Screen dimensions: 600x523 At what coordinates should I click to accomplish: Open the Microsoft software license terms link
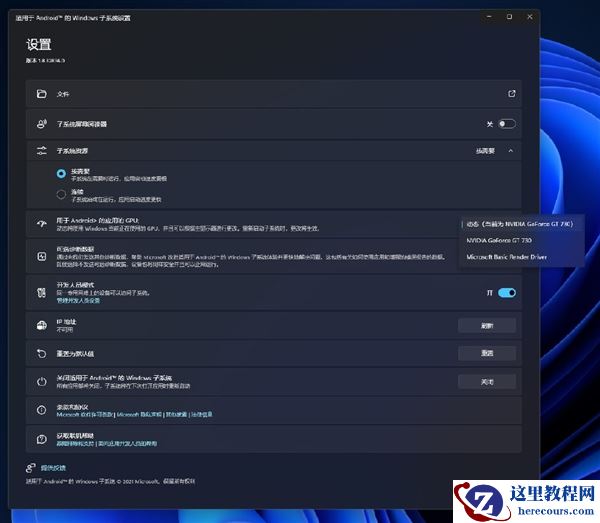85,414
